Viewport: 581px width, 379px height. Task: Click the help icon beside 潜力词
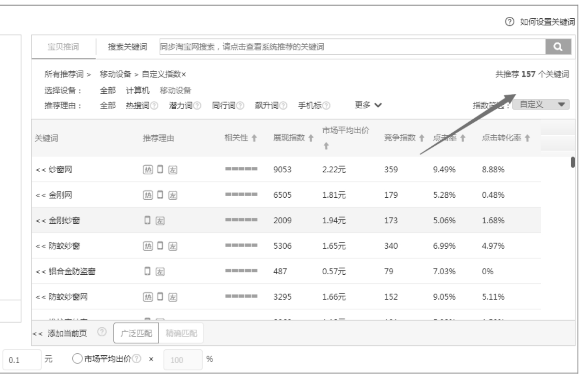[197, 106]
